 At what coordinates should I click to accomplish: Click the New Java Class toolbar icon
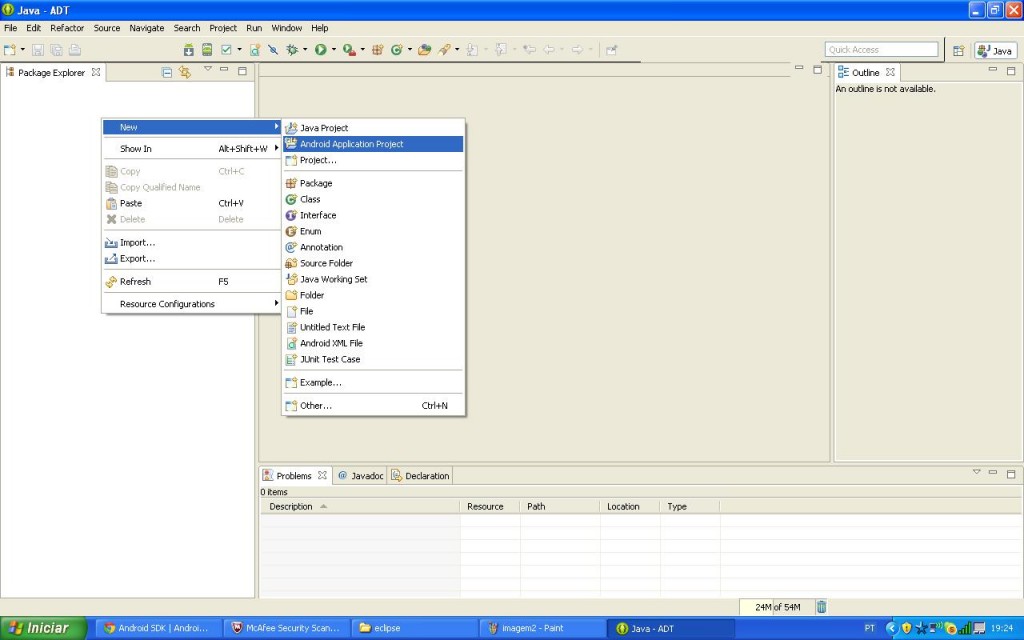coord(396,50)
